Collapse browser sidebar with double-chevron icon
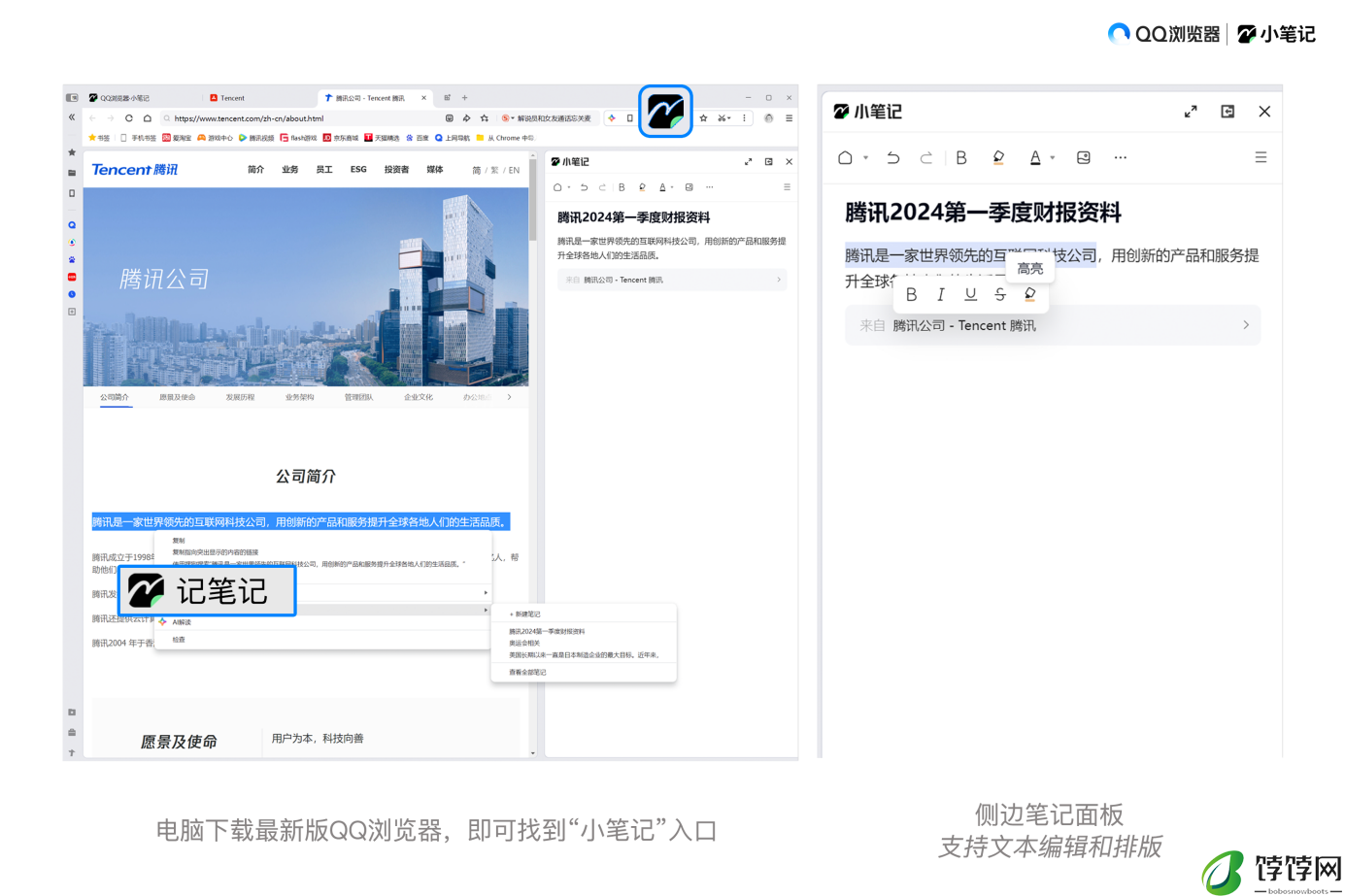Screen dimensions: 1345x896 pos(72,117)
